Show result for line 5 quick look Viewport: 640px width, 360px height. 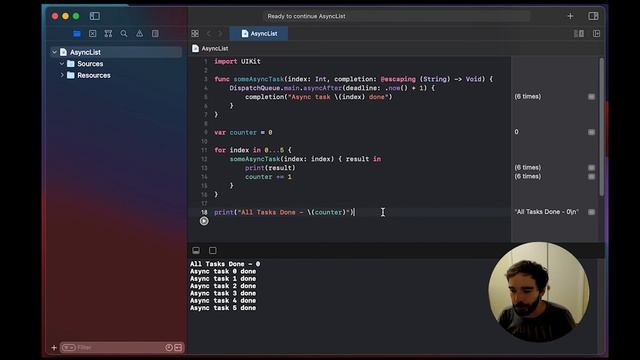pyautogui.click(x=591, y=97)
